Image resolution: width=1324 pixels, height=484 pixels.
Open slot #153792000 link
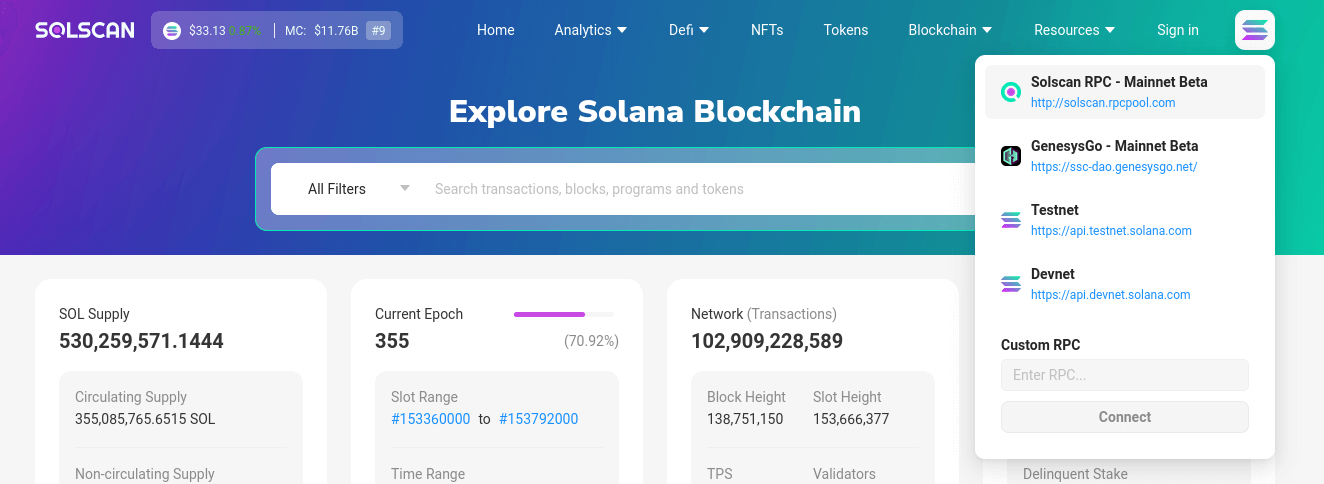tap(538, 419)
